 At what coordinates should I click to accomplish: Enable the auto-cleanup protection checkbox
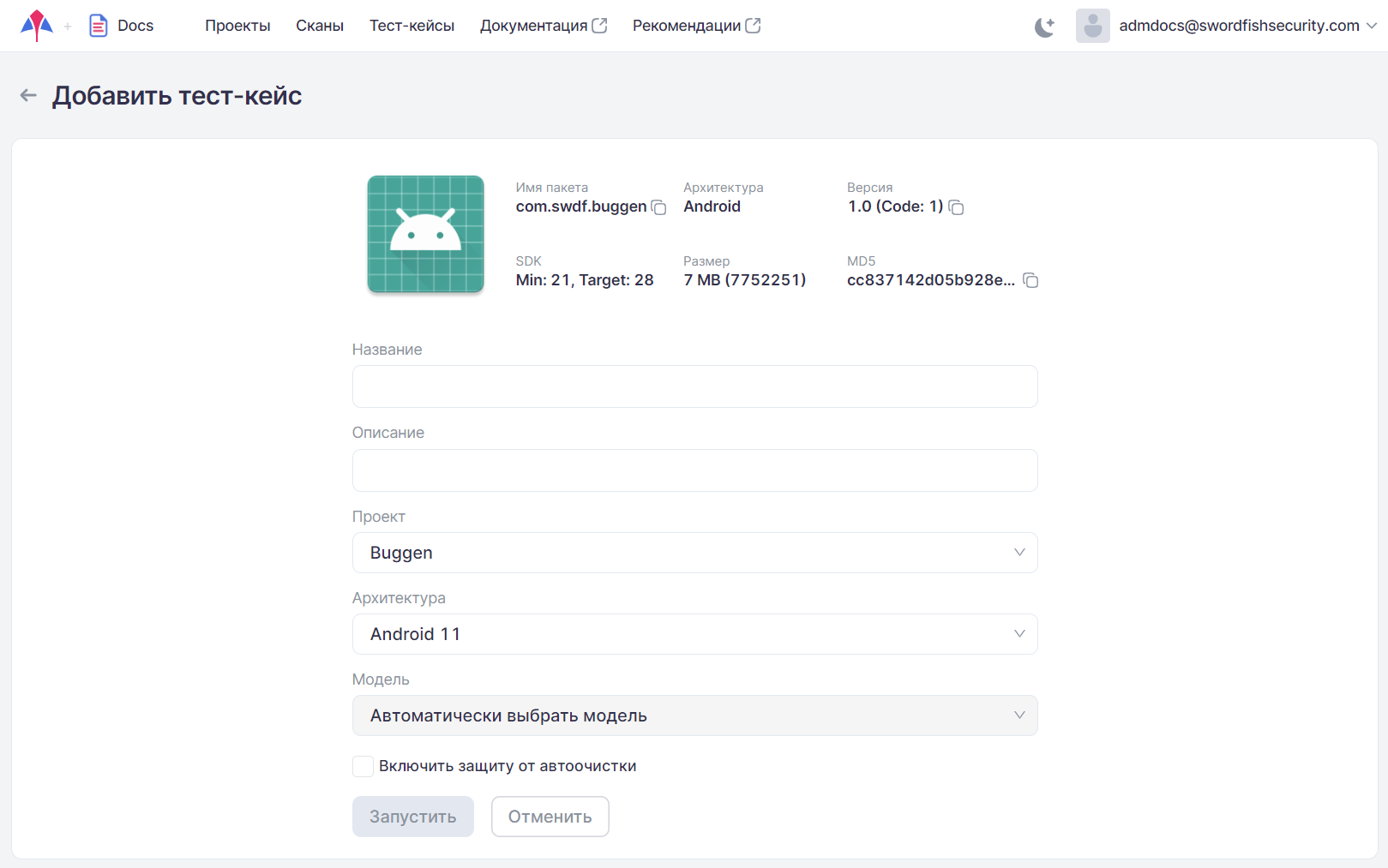pos(364,766)
